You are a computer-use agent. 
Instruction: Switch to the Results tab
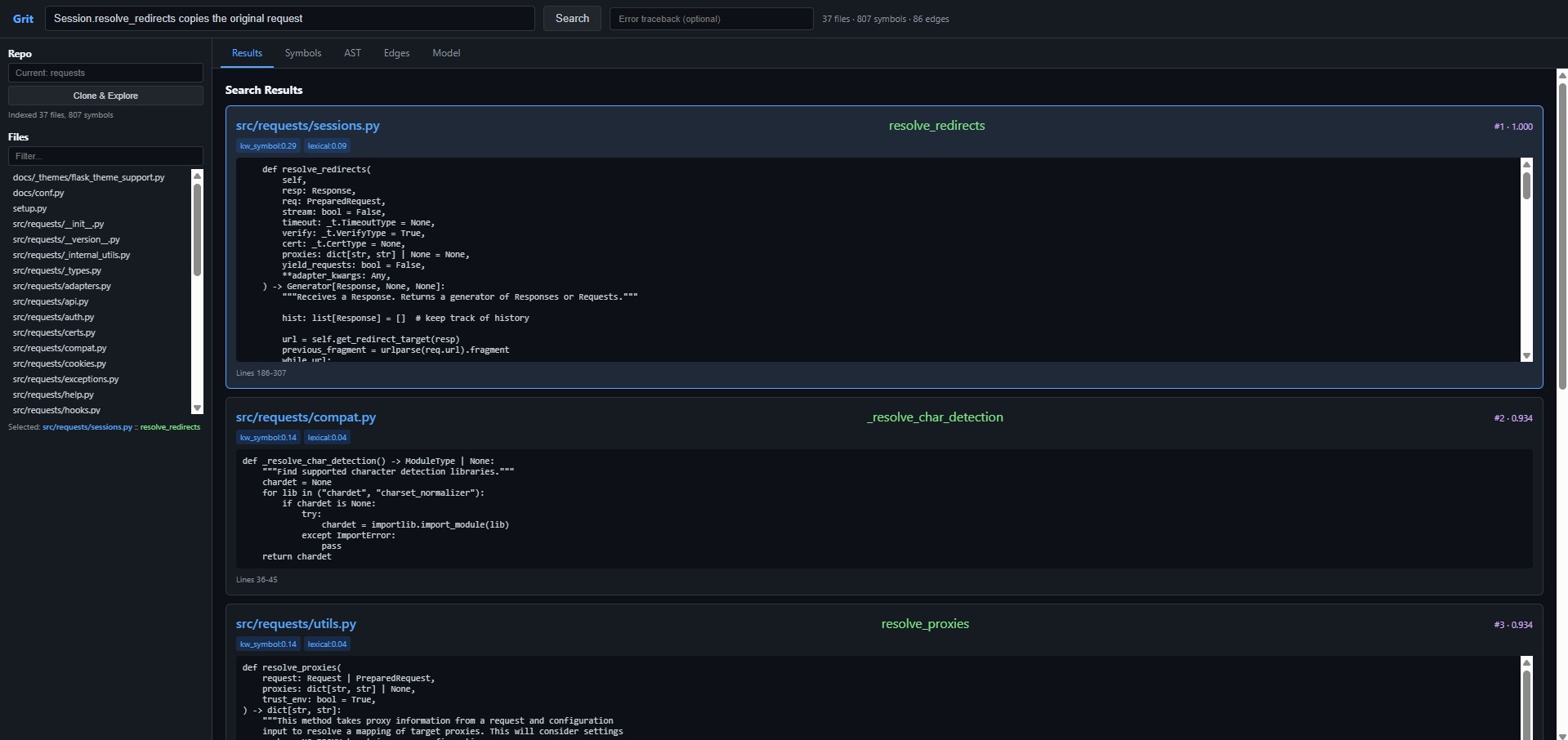(247, 53)
